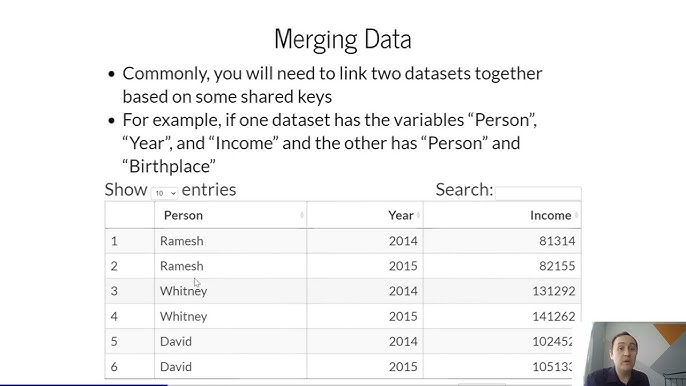Image resolution: width=686 pixels, height=386 pixels.
Task: Click the blue video progress bar
Action: coord(84,385)
